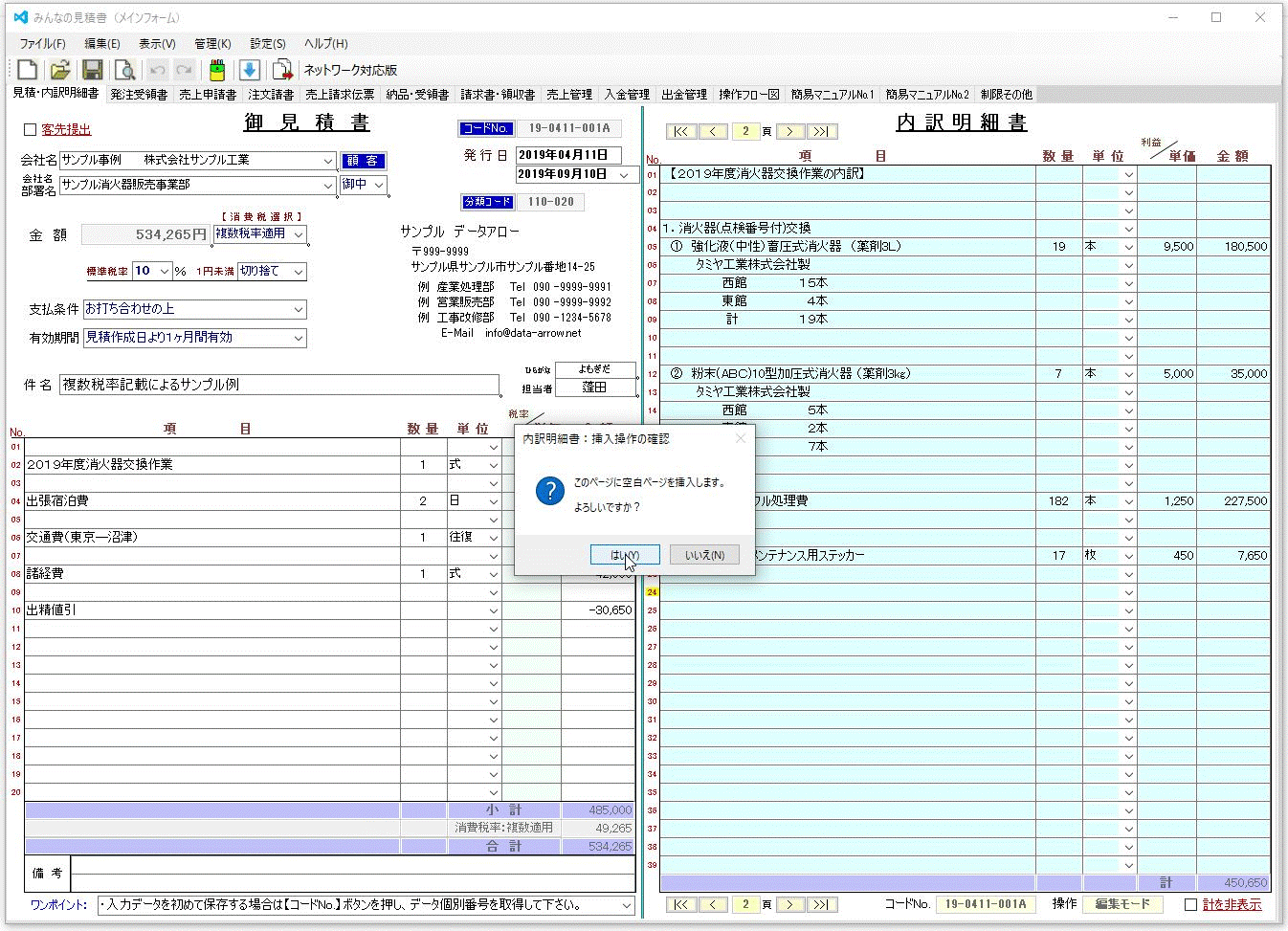The width and height of the screenshot is (1288, 931).
Task: Click the document export icon with red arrow
Action: coord(282,69)
